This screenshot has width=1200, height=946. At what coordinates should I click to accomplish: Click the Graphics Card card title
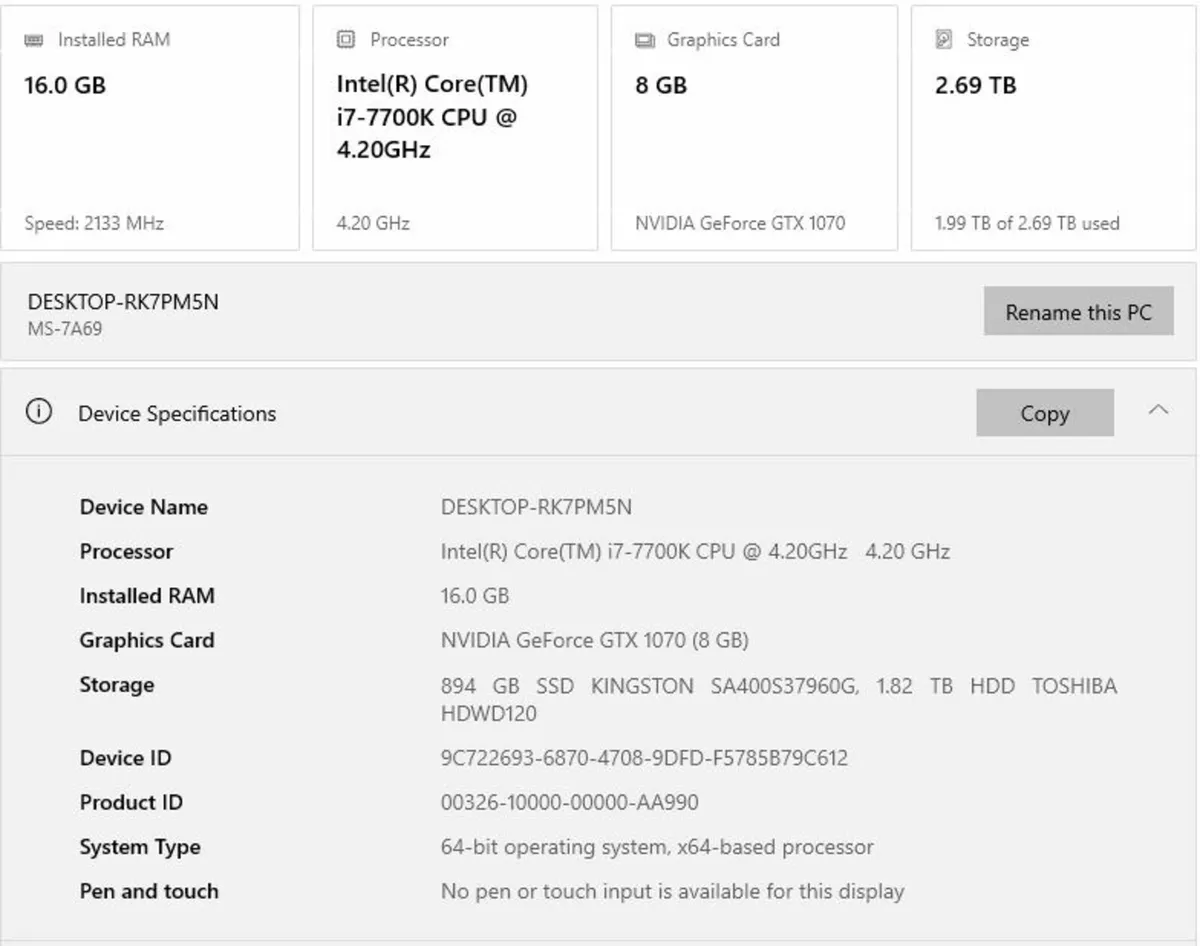tap(723, 40)
